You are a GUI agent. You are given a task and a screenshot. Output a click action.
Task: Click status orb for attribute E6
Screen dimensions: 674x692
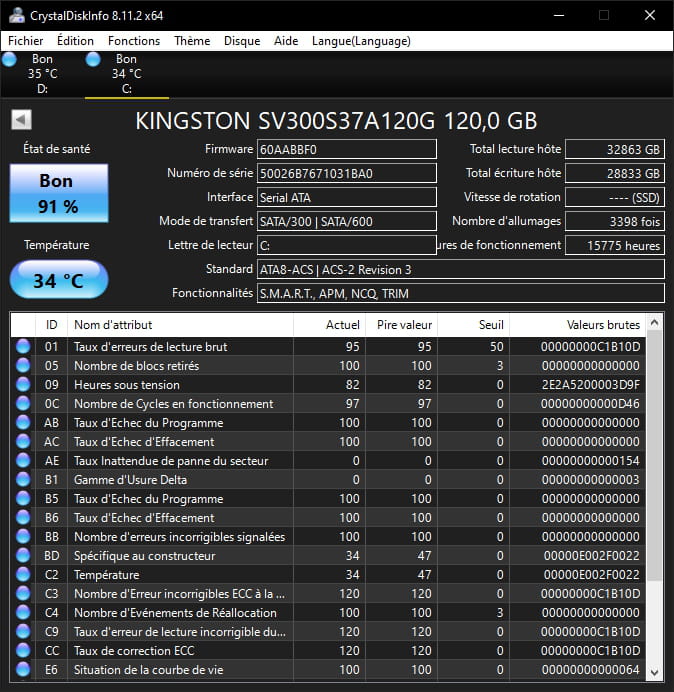[x=23, y=669]
